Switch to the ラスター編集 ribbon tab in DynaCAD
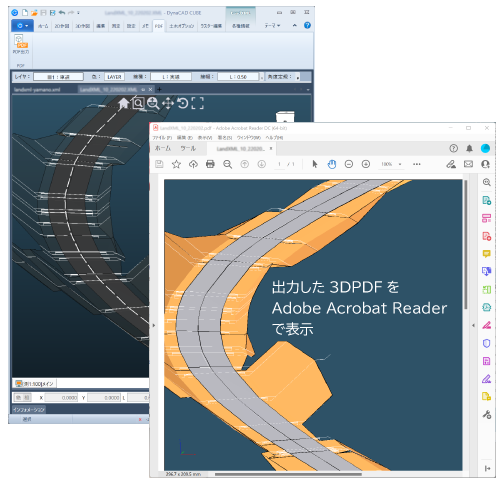The width and height of the screenshot is (500, 500). 211,26
